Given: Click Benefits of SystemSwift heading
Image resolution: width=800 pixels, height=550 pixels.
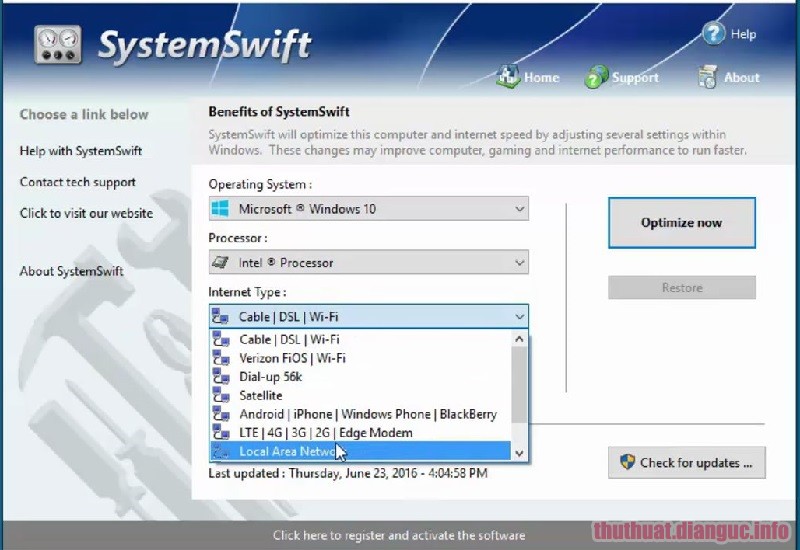Looking at the screenshot, I should [279, 111].
